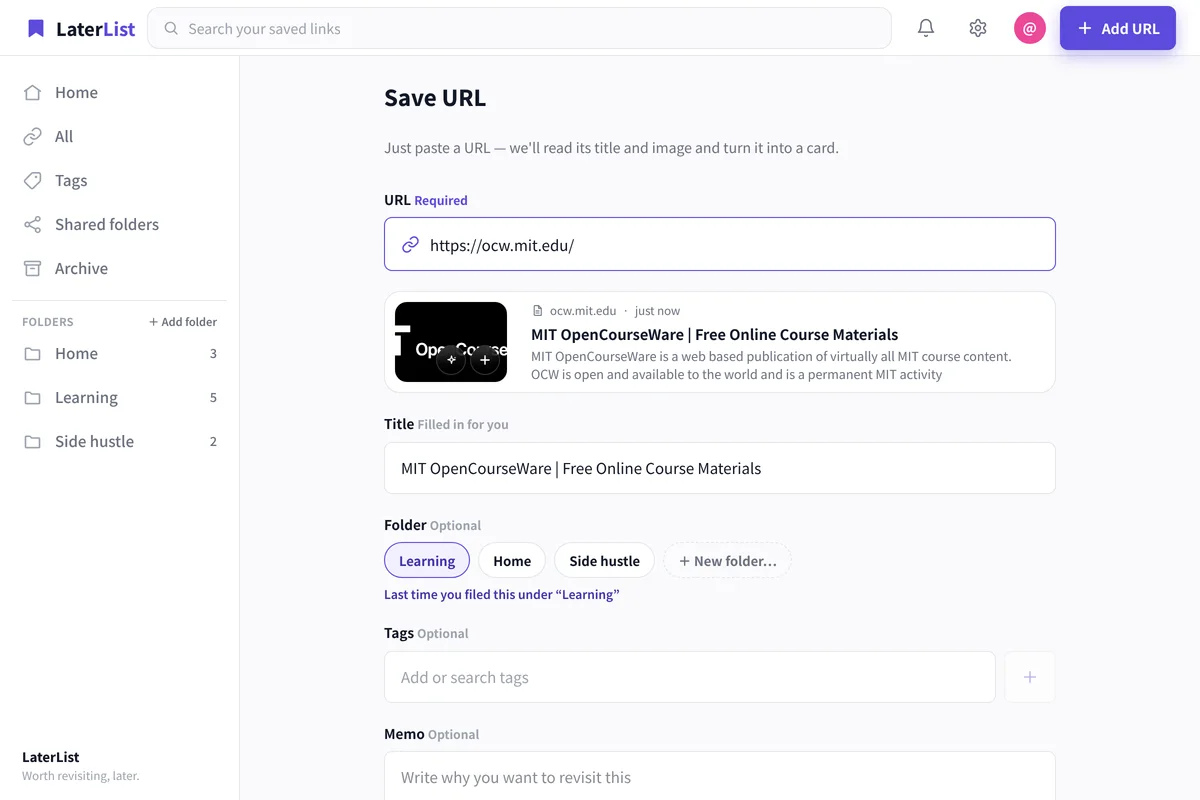Image resolution: width=1200 pixels, height=800 pixels.
Task: Focus the search your saved links box
Action: 519,28
